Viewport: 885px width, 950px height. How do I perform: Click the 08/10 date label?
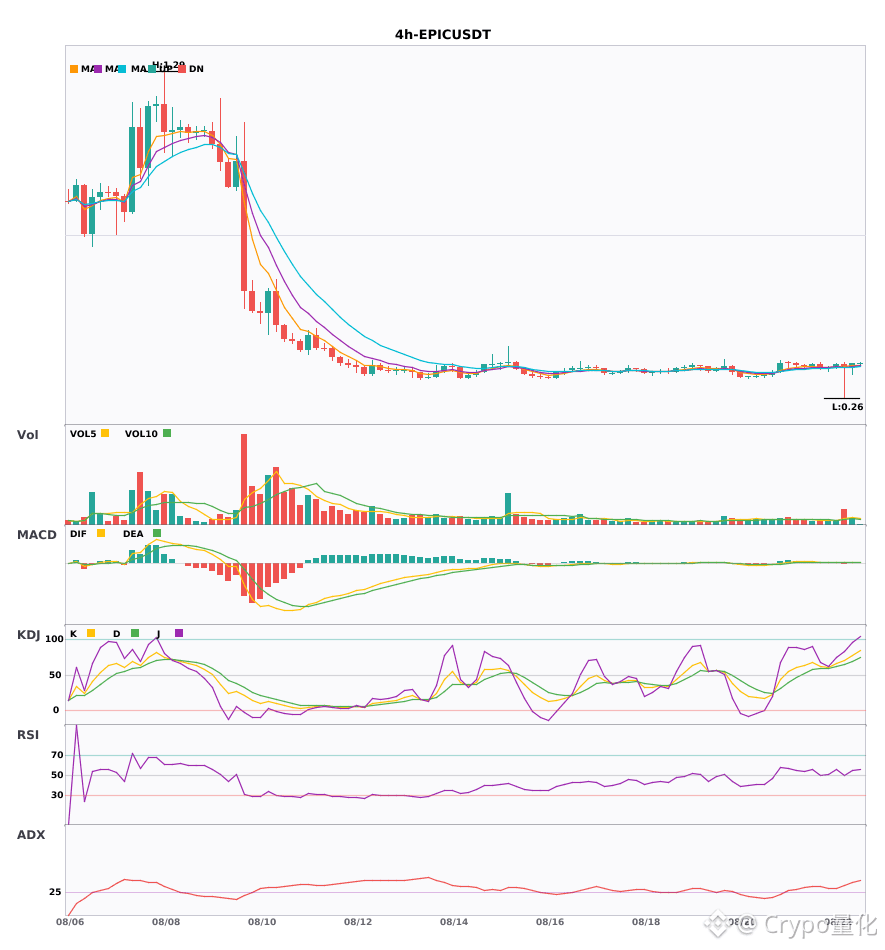tap(262, 922)
